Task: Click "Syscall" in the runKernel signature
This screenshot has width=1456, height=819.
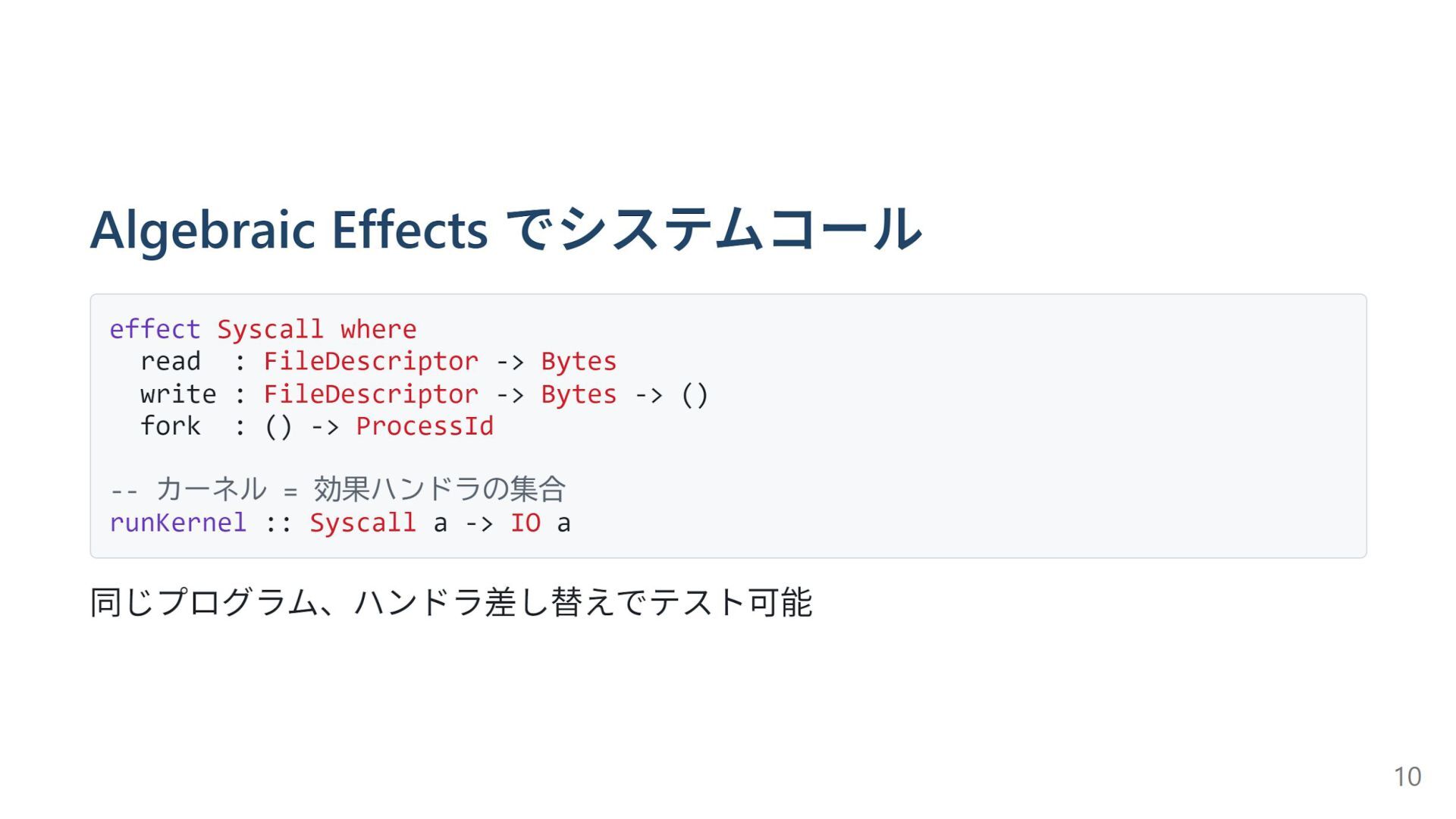Action: [362, 523]
